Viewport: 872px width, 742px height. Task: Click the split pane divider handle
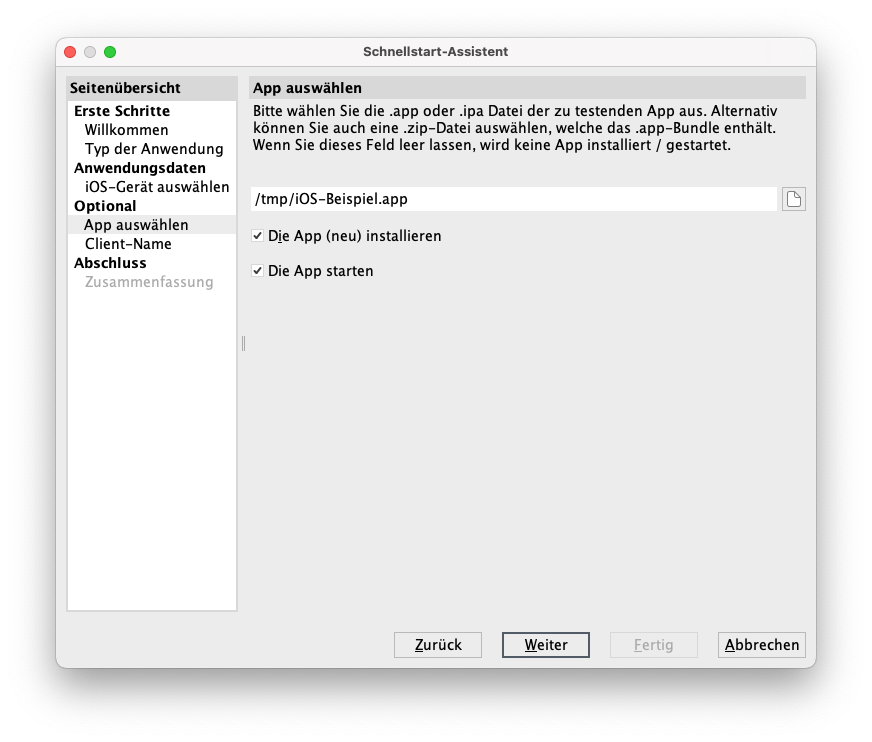pyautogui.click(x=243, y=343)
